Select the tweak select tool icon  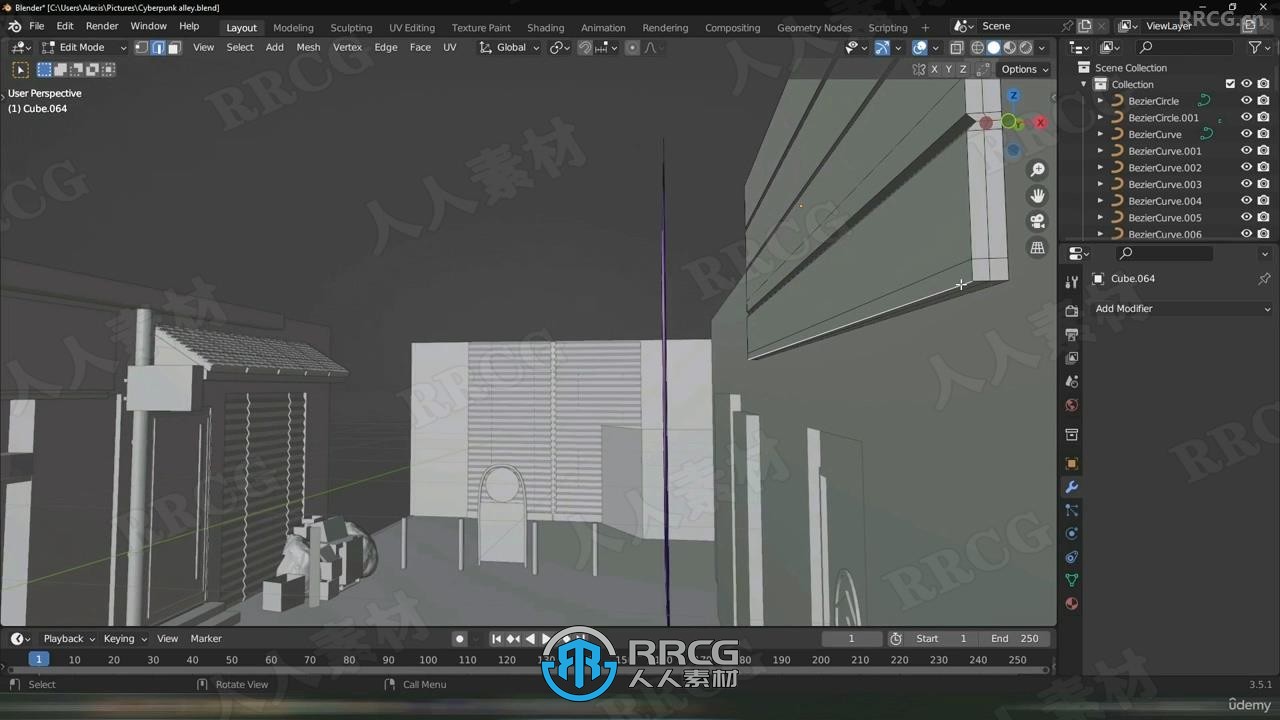[20, 70]
